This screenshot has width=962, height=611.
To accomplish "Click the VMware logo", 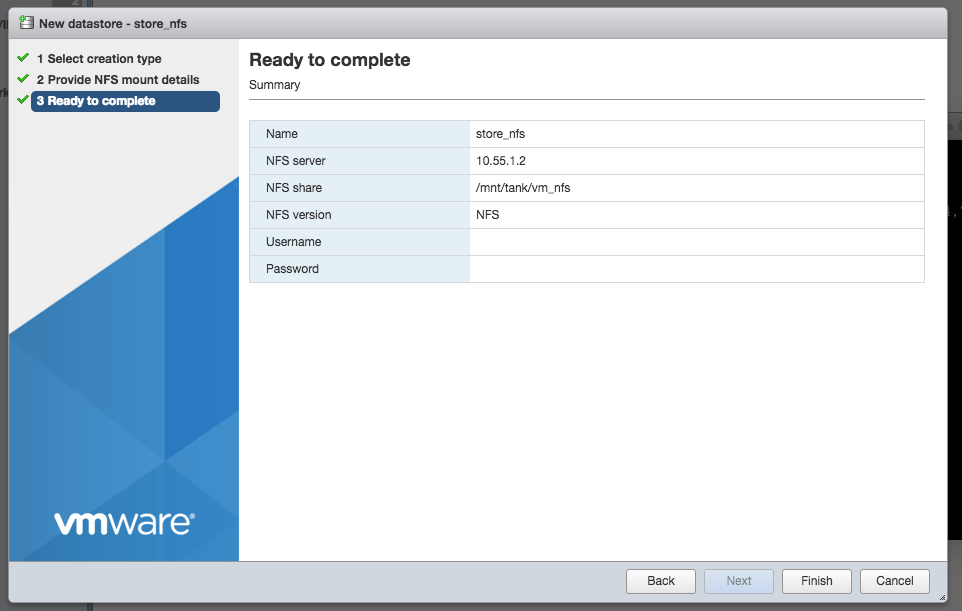I will (x=125, y=523).
